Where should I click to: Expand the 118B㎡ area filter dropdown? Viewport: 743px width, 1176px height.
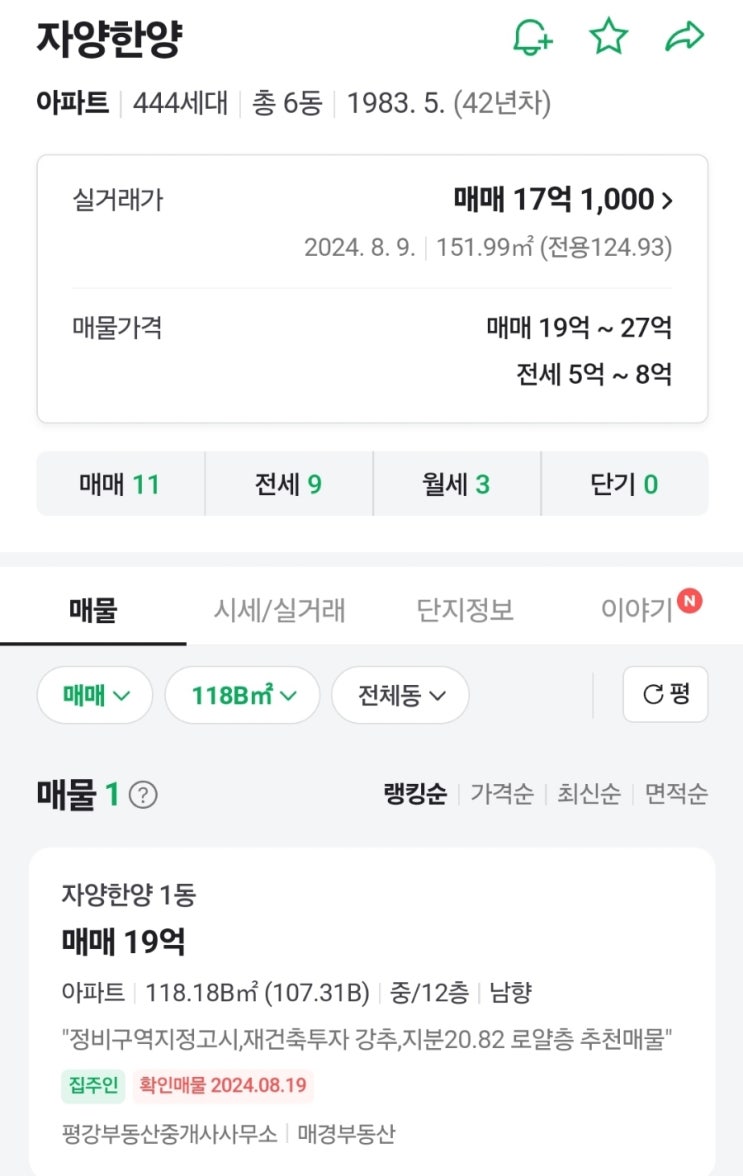click(243, 695)
